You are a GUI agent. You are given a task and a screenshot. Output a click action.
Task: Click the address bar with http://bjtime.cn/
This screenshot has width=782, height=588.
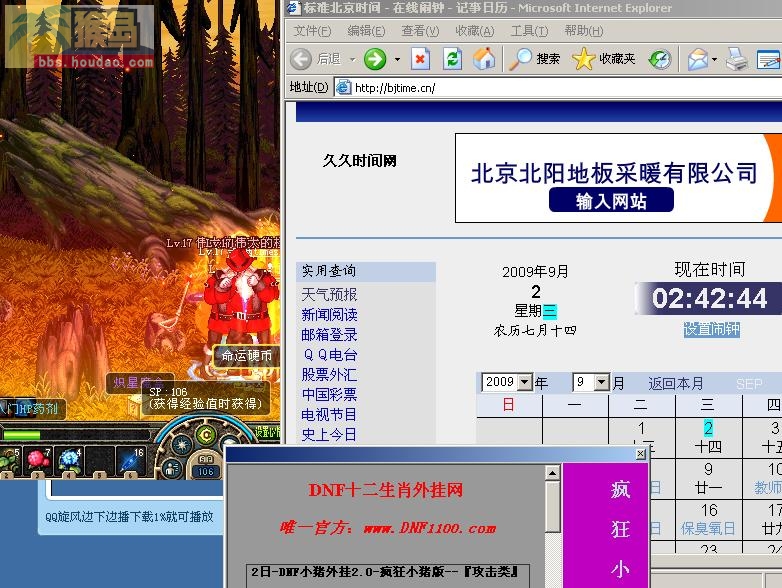coord(558,88)
